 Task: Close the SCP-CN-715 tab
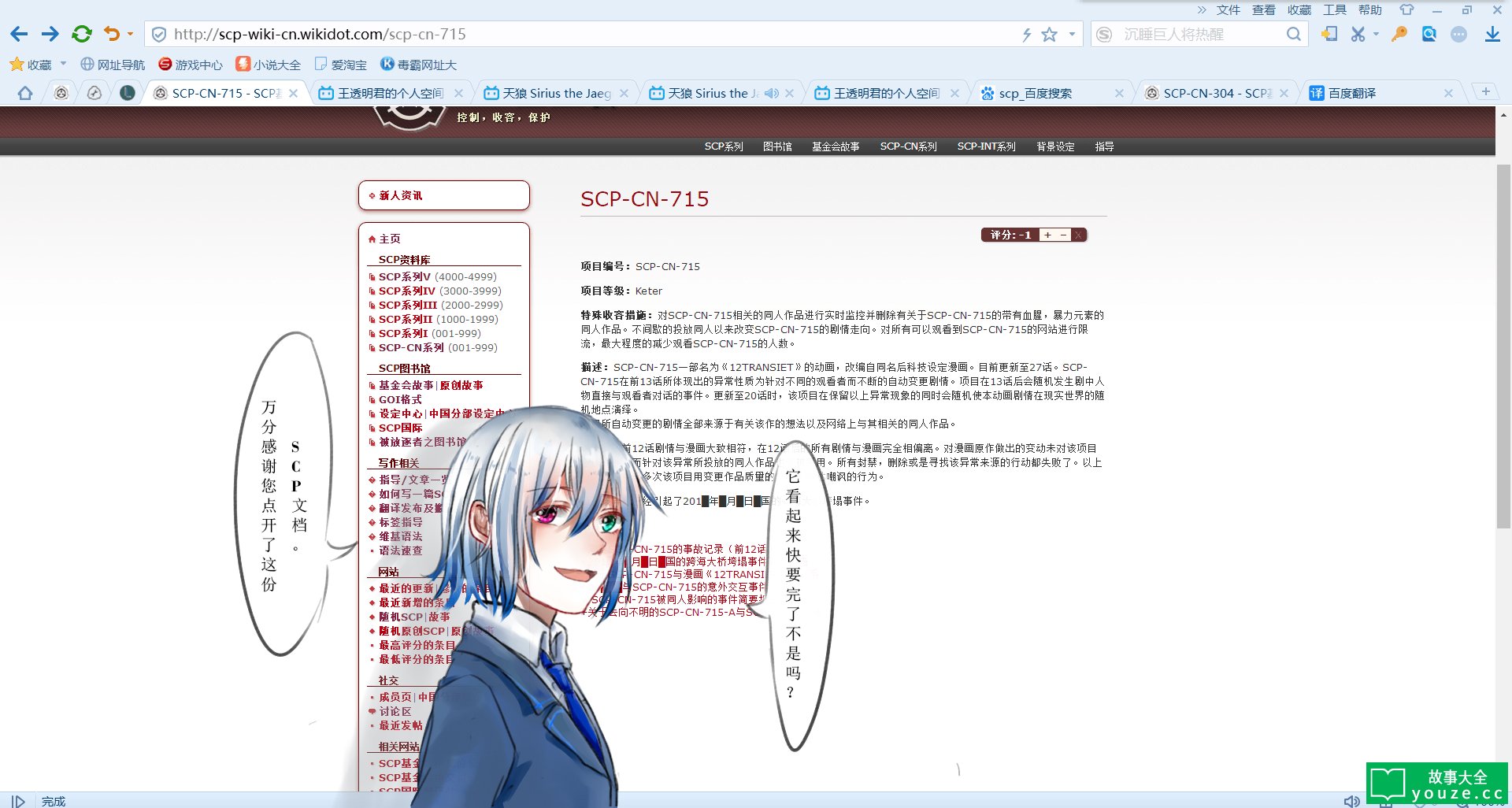tap(294, 93)
